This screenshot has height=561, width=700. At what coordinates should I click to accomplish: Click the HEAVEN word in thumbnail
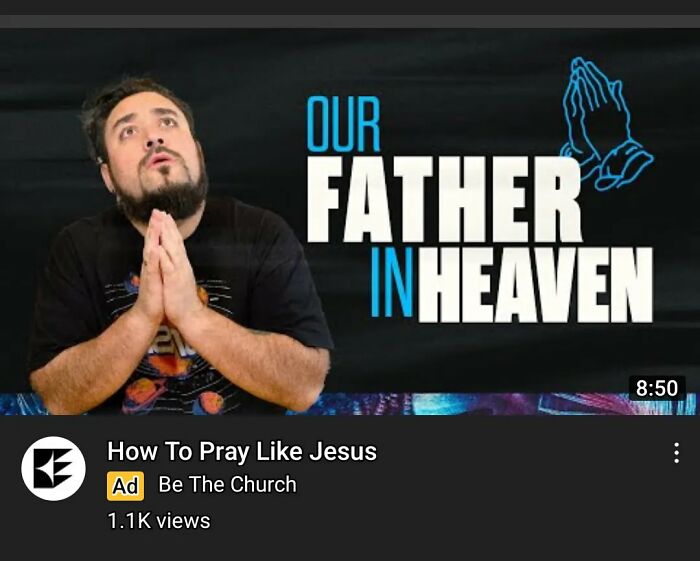tap(537, 285)
